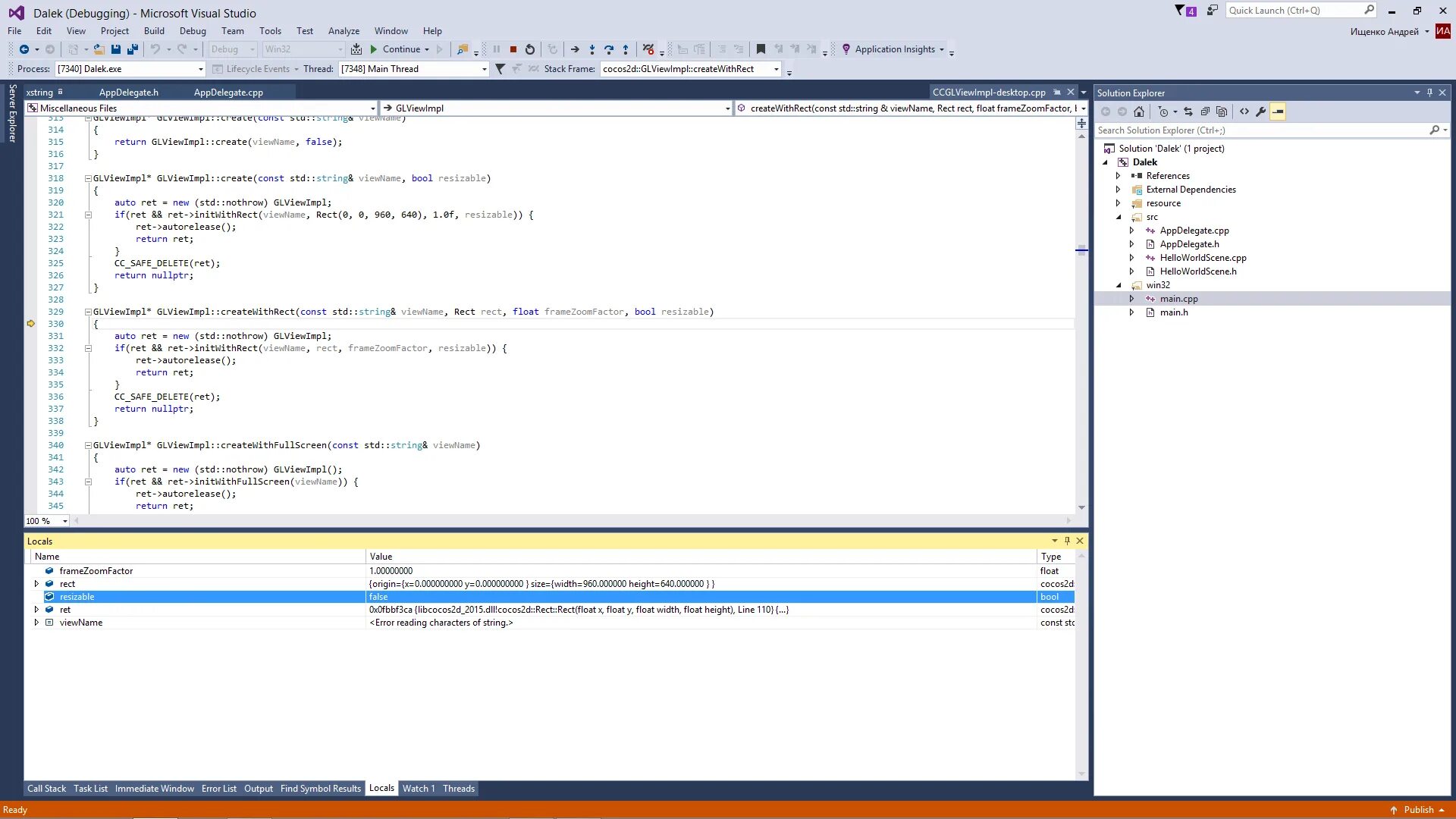Click the send feedback icon near Quick Launch
This screenshot has width=1456, height=819.
coord(1212,11)
